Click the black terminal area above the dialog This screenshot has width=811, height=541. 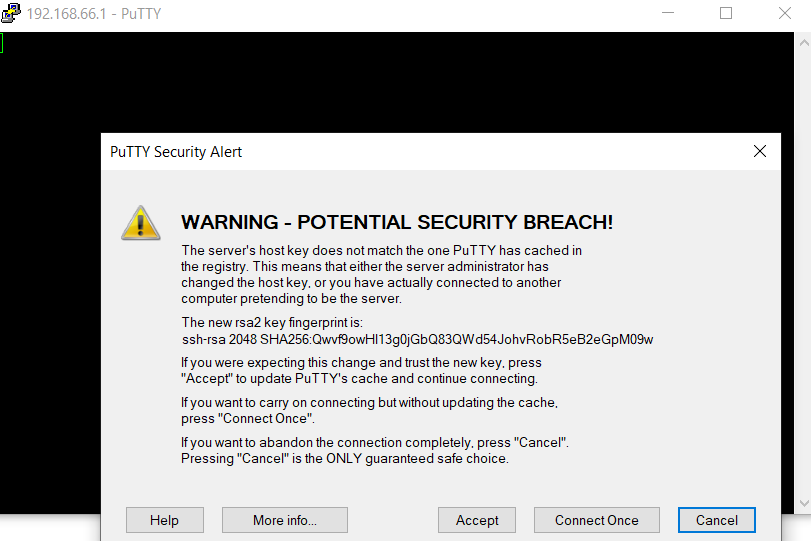(x=397, y=83)
